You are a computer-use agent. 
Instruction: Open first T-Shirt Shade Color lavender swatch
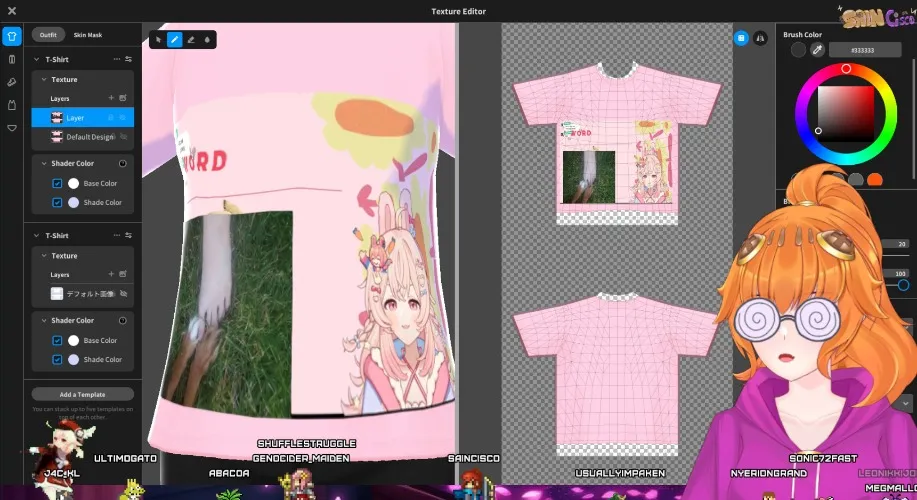(x=73, y=202)
